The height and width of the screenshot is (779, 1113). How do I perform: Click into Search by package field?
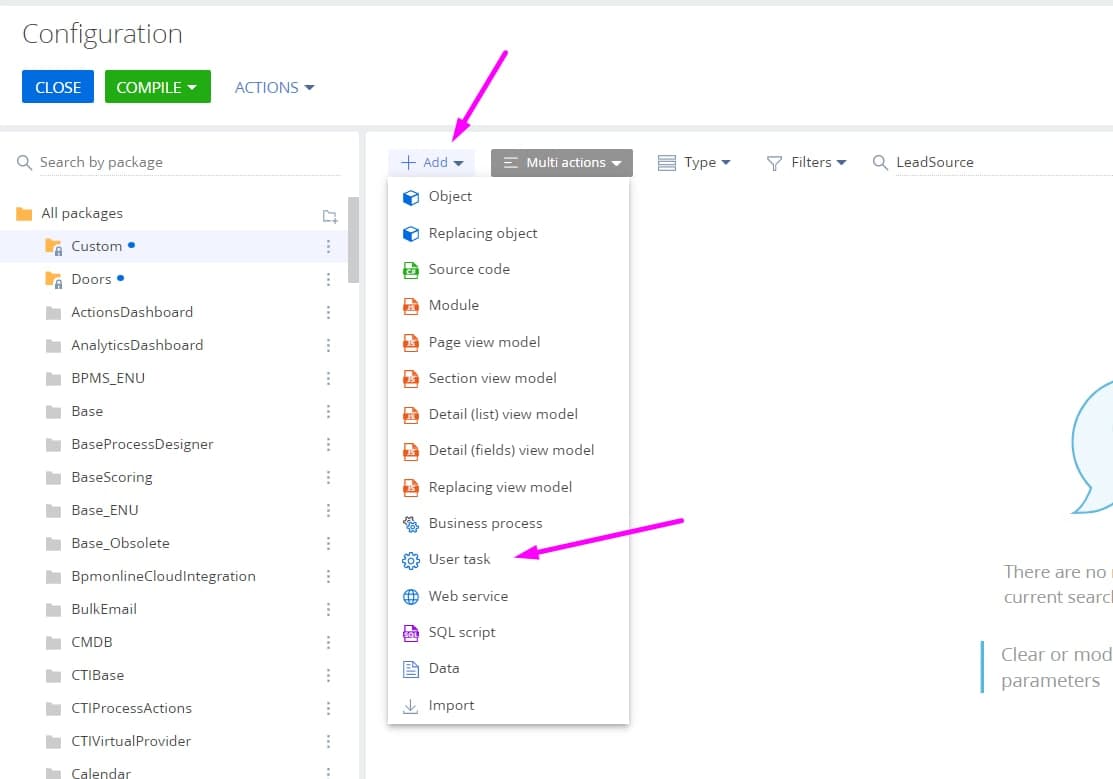190,163
